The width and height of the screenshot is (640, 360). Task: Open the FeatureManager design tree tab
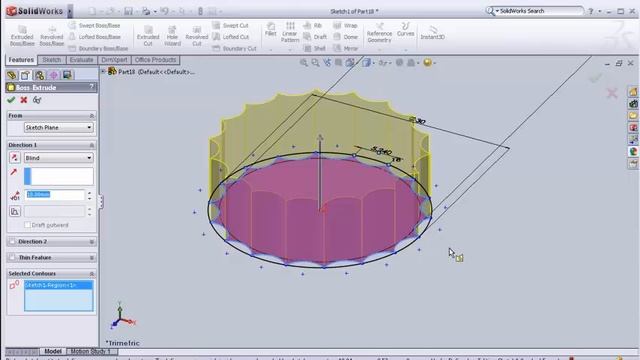(x=11, y=75)
